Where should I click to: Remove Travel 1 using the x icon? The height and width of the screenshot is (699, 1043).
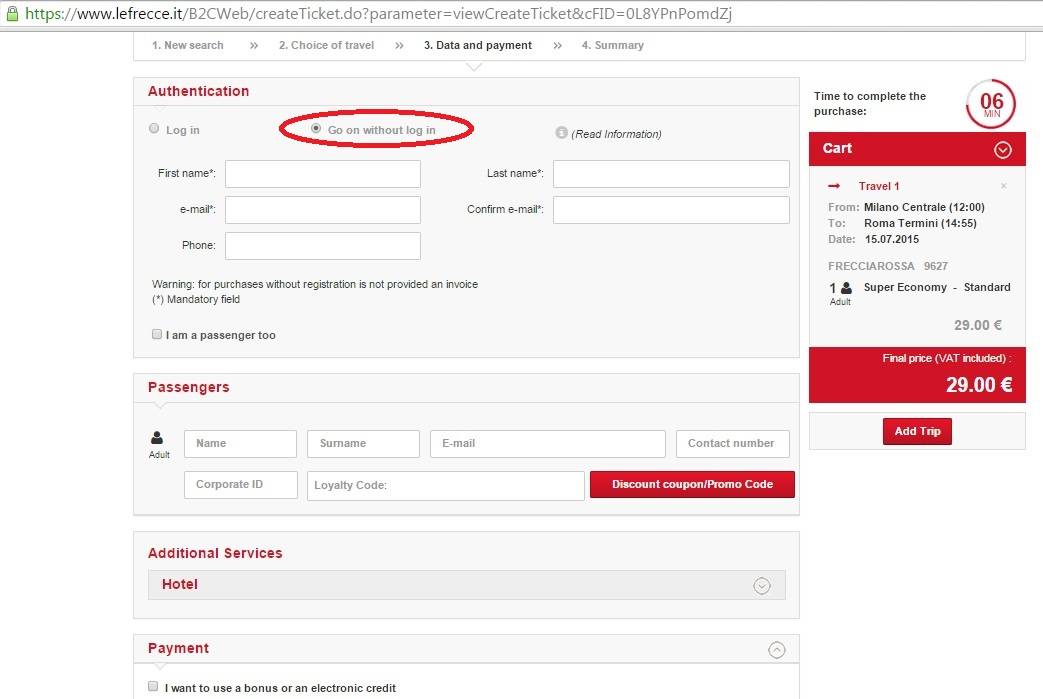(1003, 186)
